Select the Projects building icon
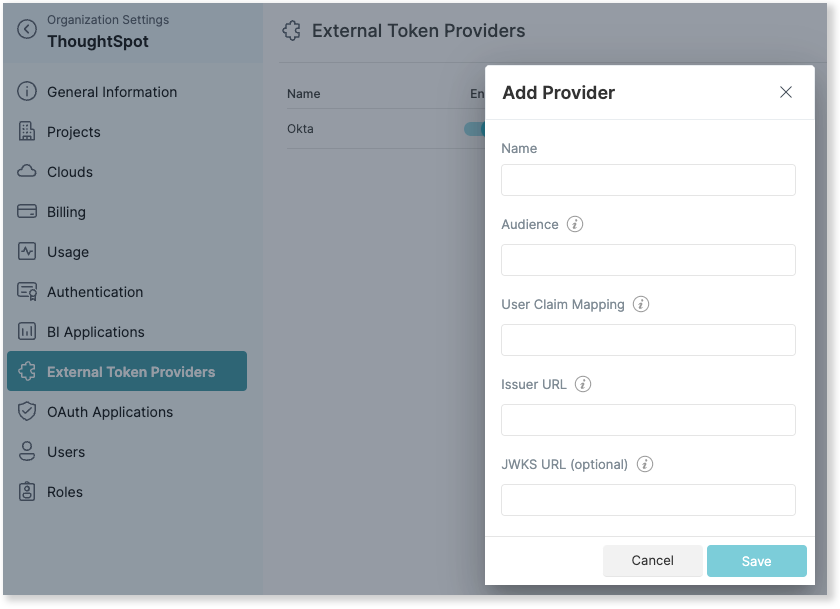 click(27, 131)
